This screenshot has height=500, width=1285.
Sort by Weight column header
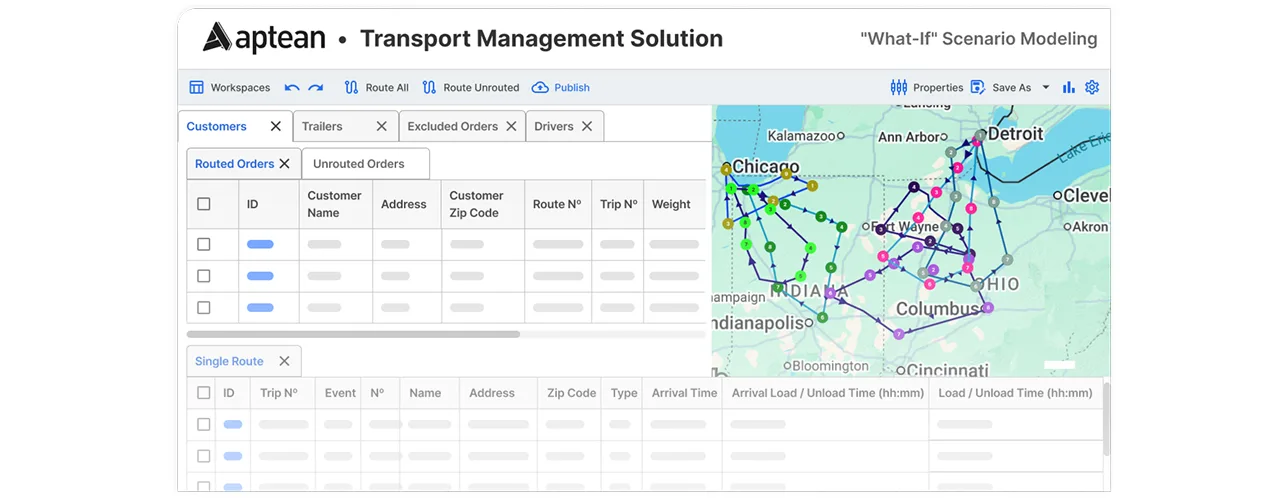(671, 204)
